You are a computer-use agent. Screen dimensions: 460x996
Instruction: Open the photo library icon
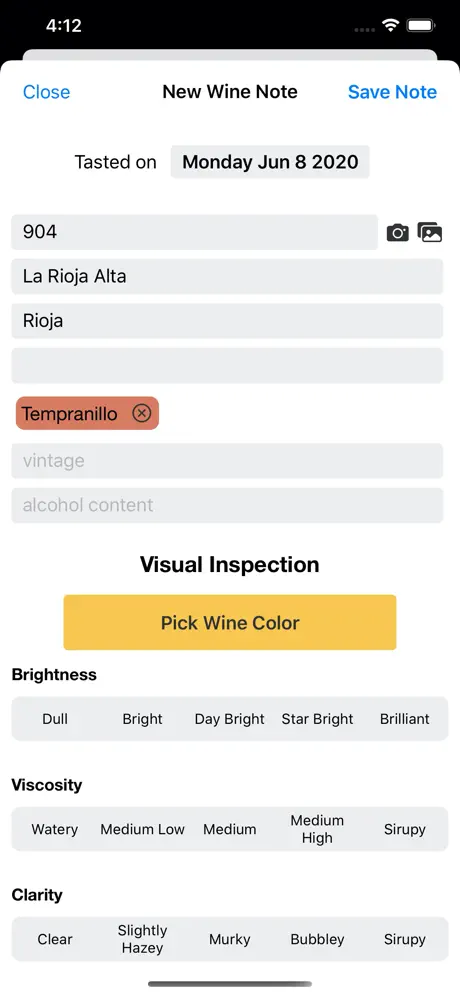tap(430, 232)
